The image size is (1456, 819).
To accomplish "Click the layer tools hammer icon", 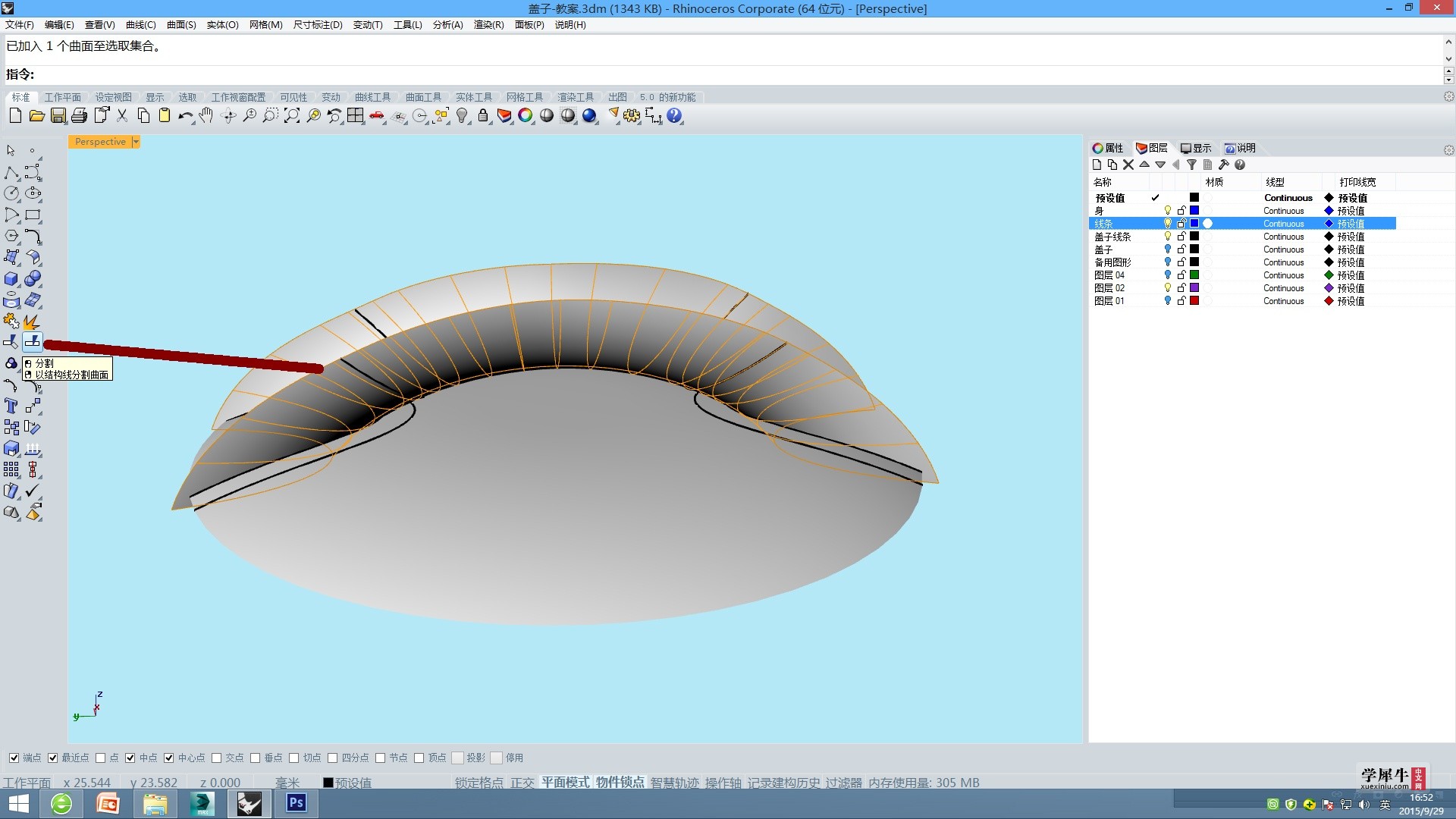I will 1223,165.
